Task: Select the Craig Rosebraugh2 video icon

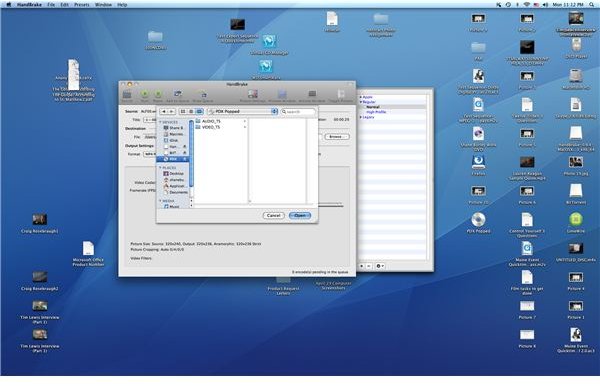Action: [39, 280]
